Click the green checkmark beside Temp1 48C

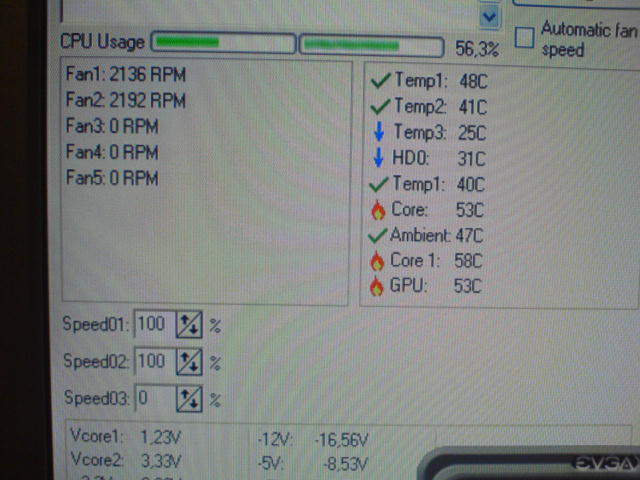[x=380, y=80]
